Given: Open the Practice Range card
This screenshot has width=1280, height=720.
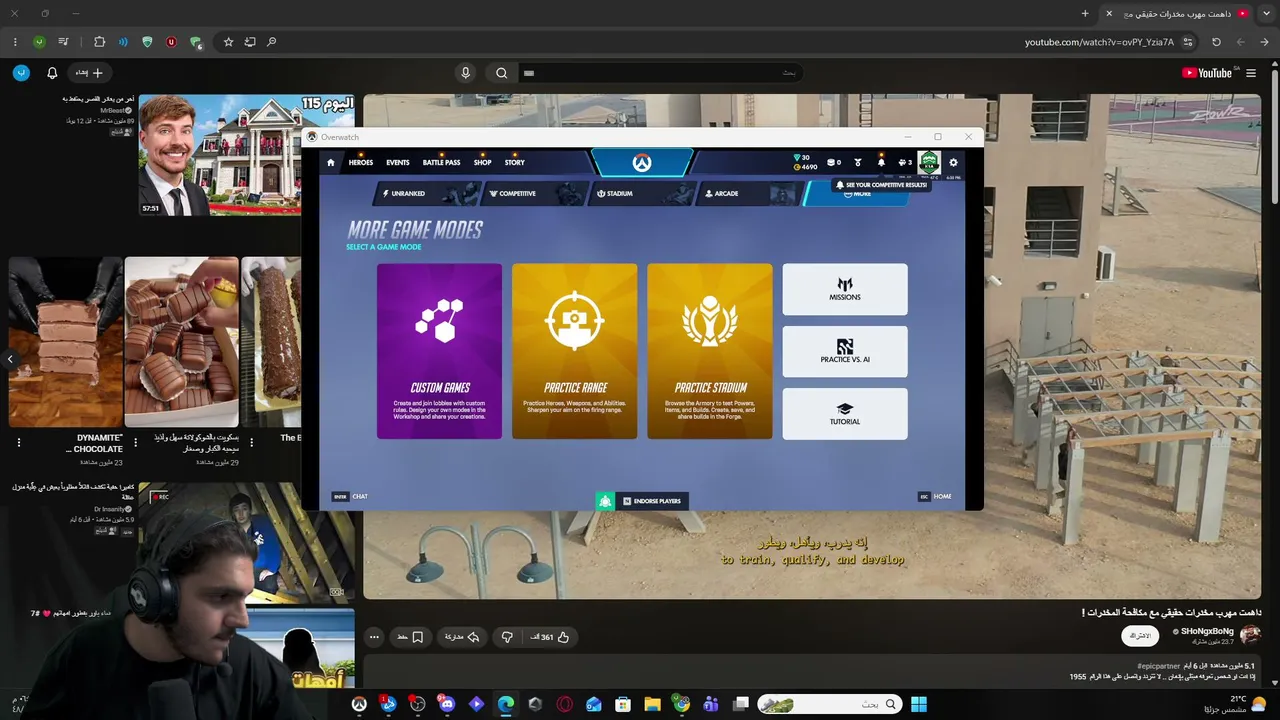Looking at the screenshot, I should [574, 351].
